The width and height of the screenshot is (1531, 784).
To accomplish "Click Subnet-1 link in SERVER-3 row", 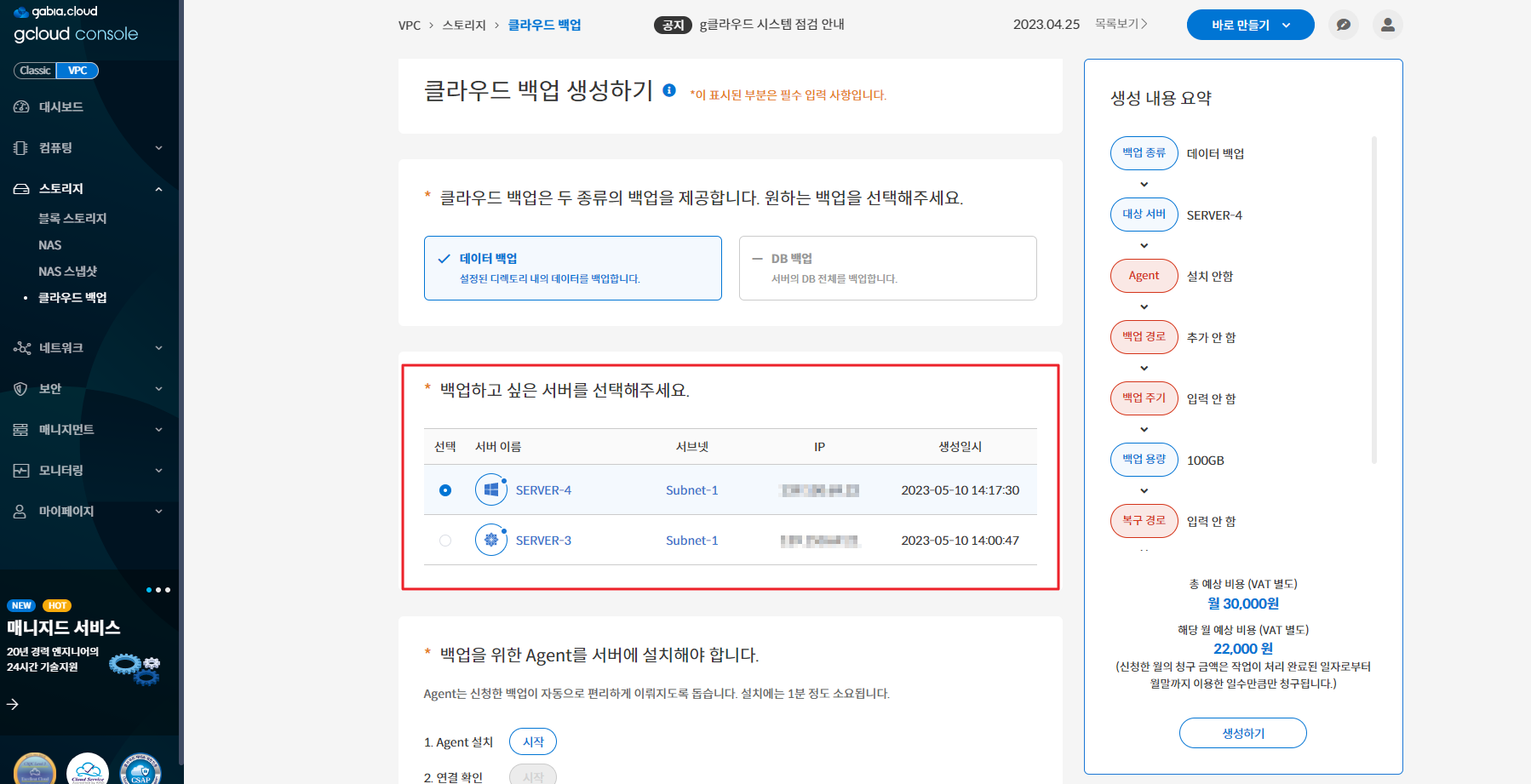I will coord(692,541).
